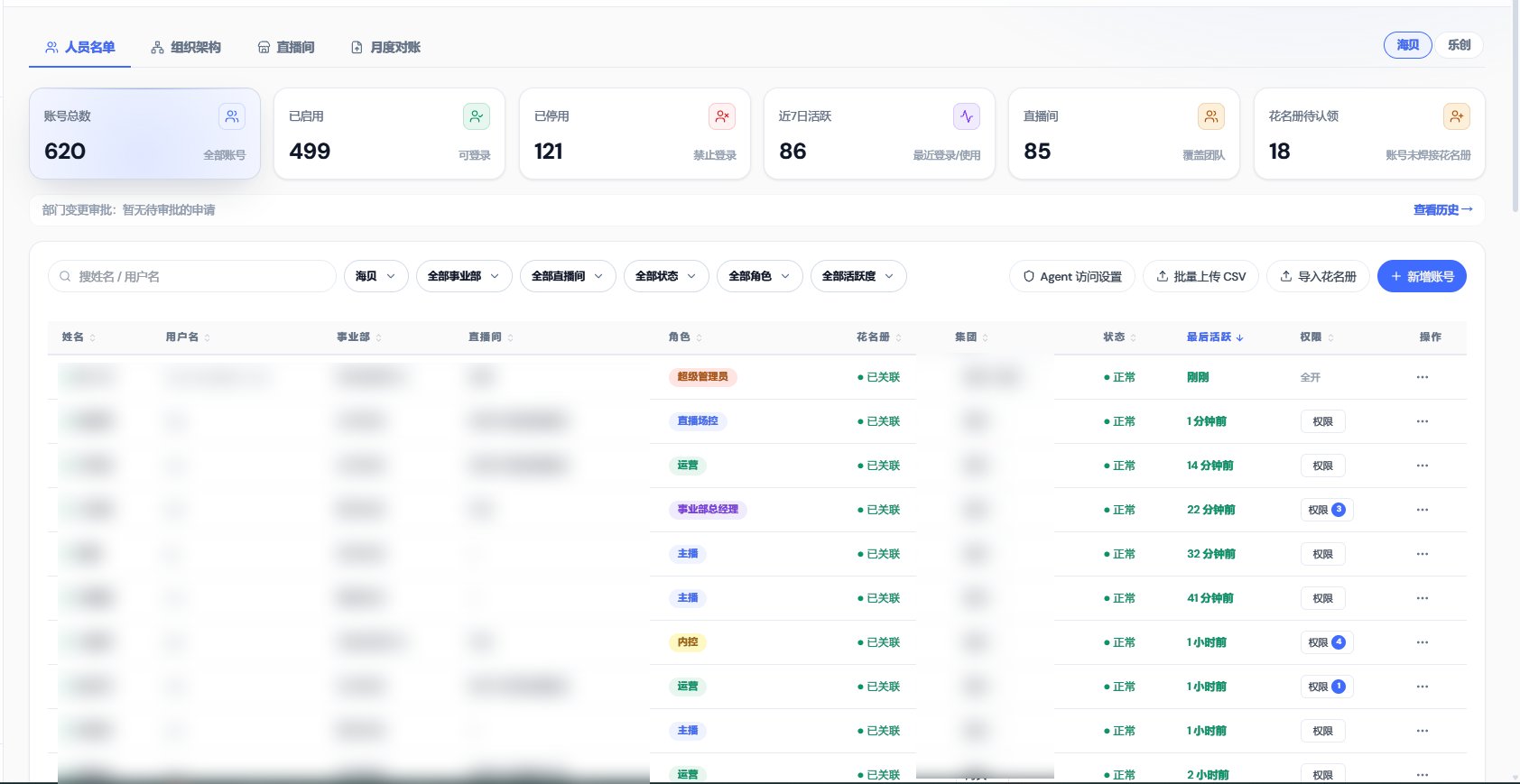Open actions menu for 直播场控 row

[1423, 421]
